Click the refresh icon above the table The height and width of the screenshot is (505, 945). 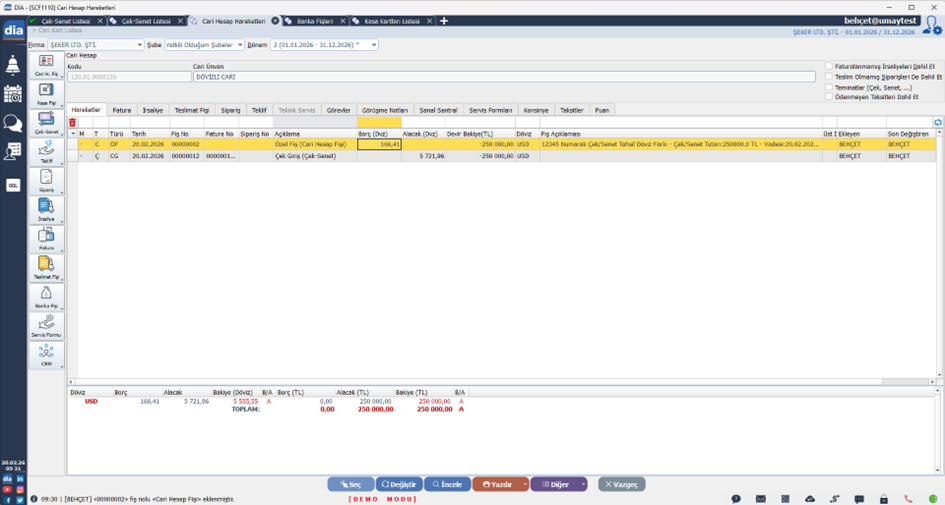click(938, 122)
